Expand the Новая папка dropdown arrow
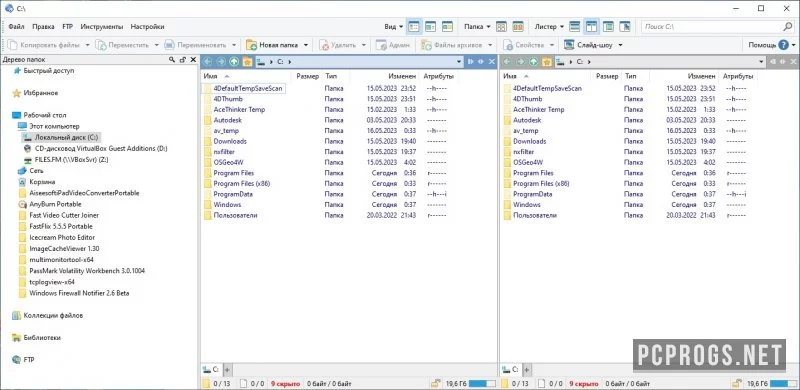 click(x=306, y=45)
